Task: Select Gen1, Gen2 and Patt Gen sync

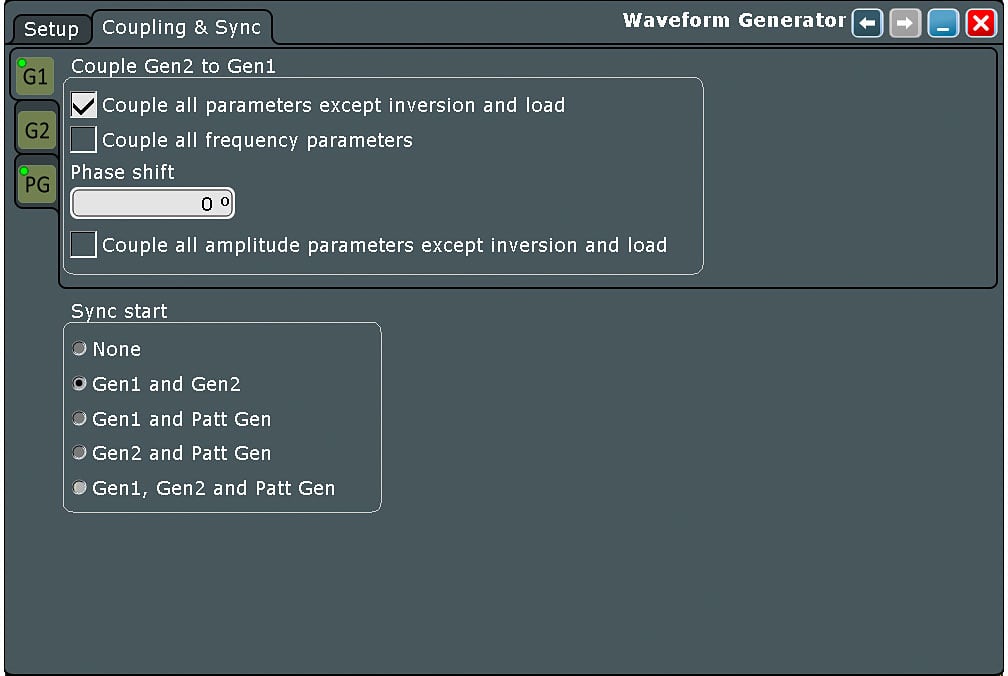Action: [x=80, y=488]
